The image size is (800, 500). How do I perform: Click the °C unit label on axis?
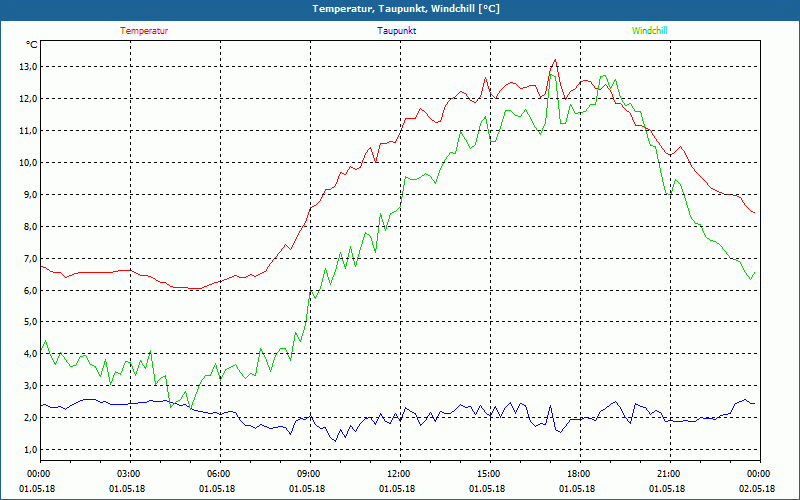click(32, 45)
